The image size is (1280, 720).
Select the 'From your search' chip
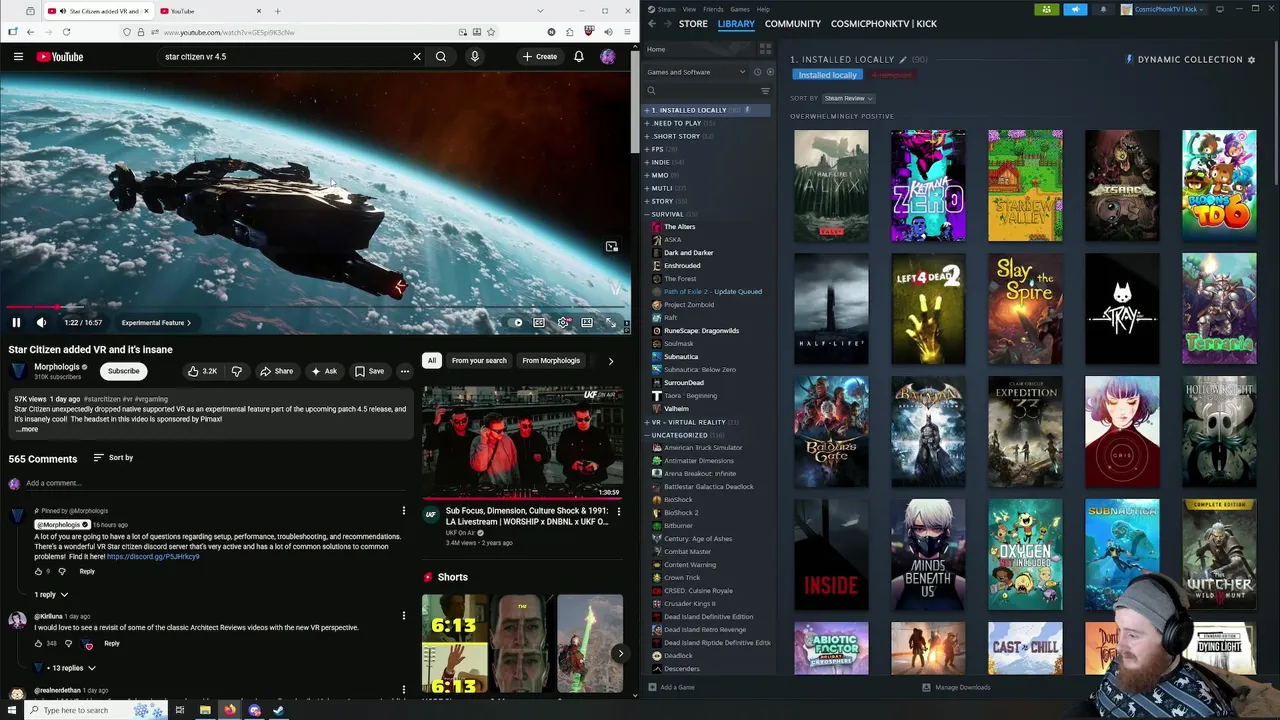coord(479,360)
